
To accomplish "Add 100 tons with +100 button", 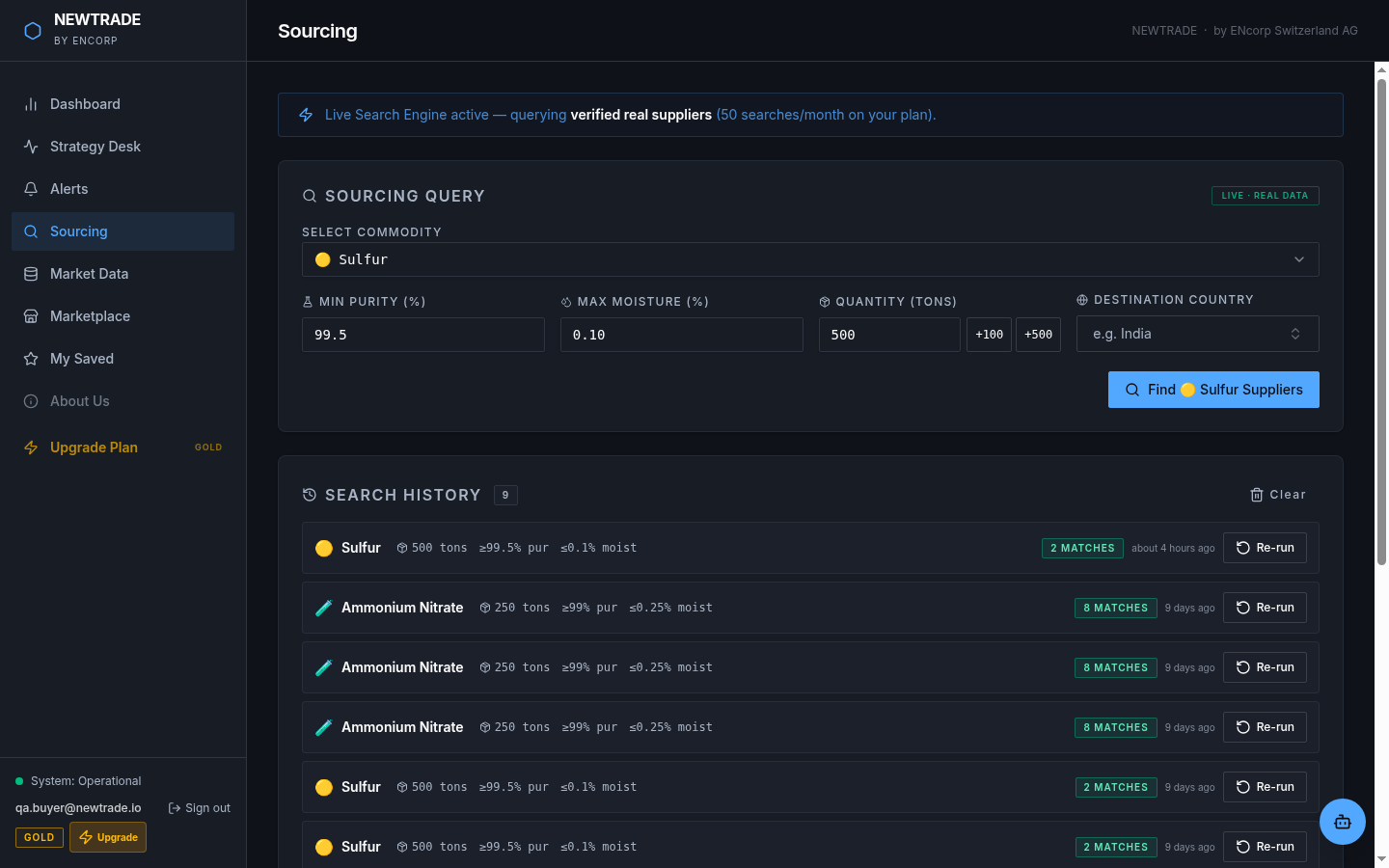I will (989, 335).
